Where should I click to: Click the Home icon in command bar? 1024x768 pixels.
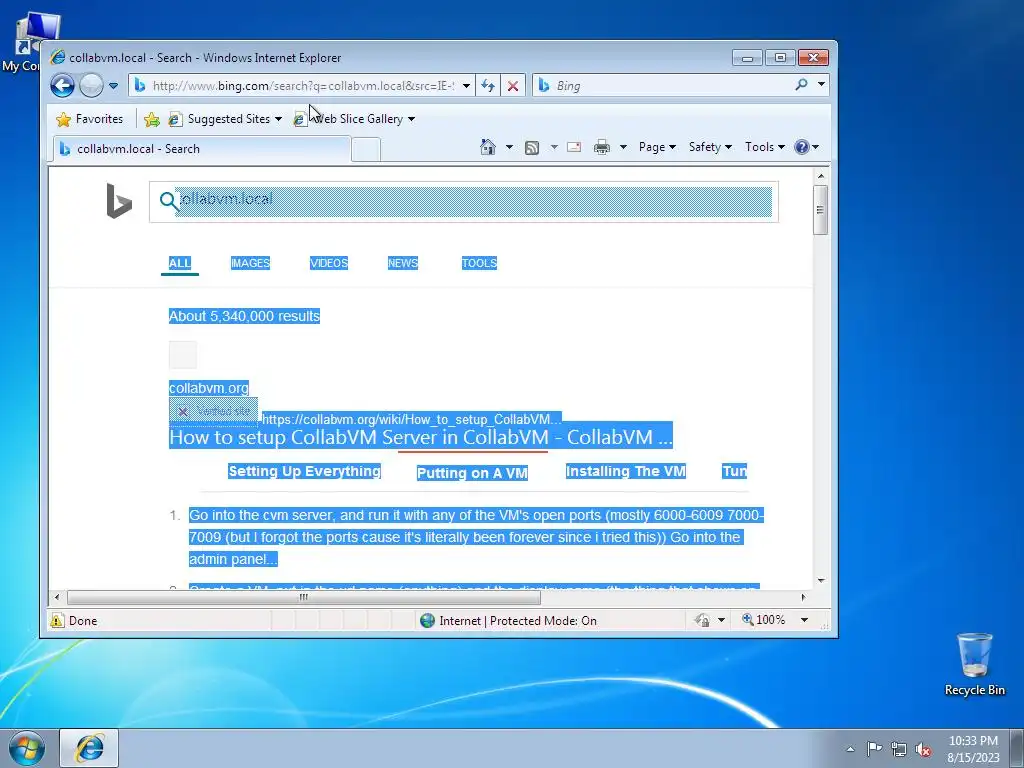pos(488,147)
